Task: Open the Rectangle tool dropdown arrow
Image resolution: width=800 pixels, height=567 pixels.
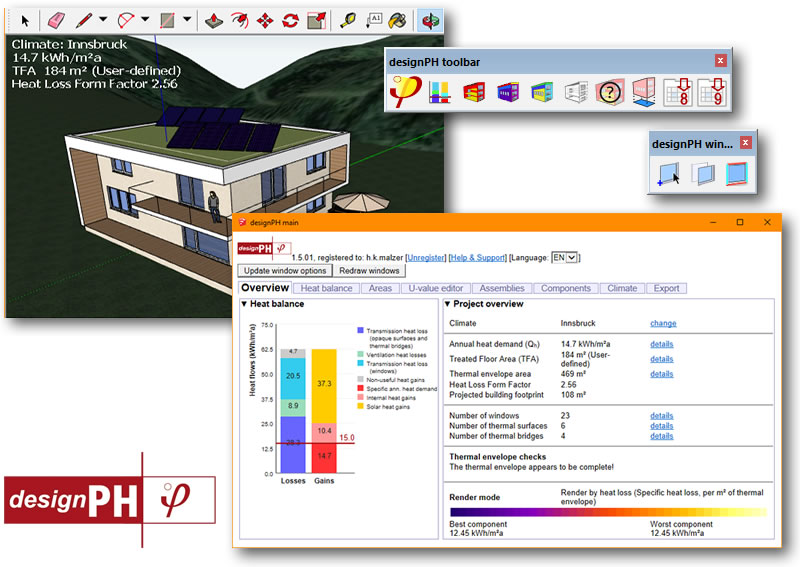Action: click(187, 19)
